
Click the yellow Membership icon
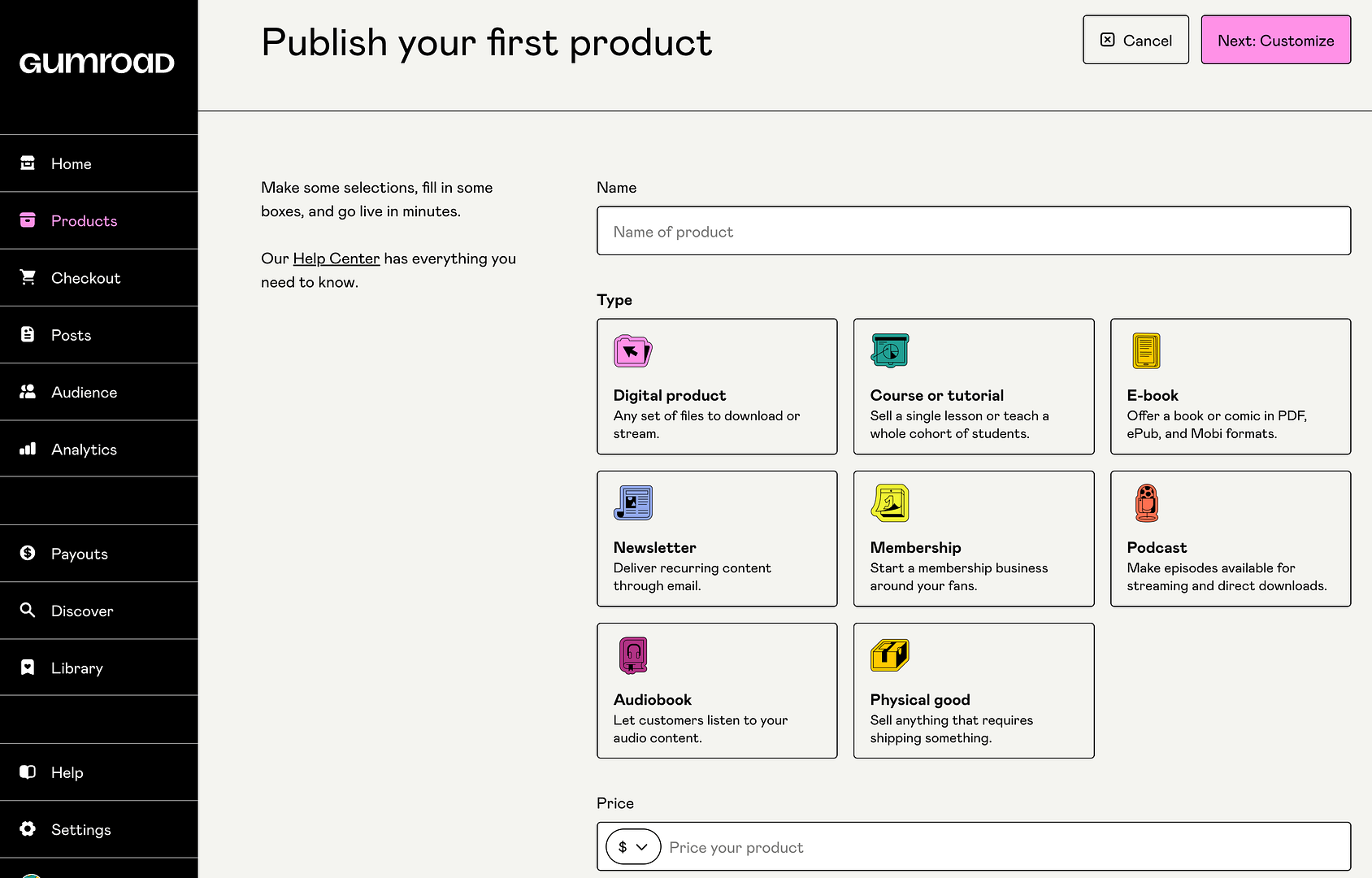click(x=890, y=503)
